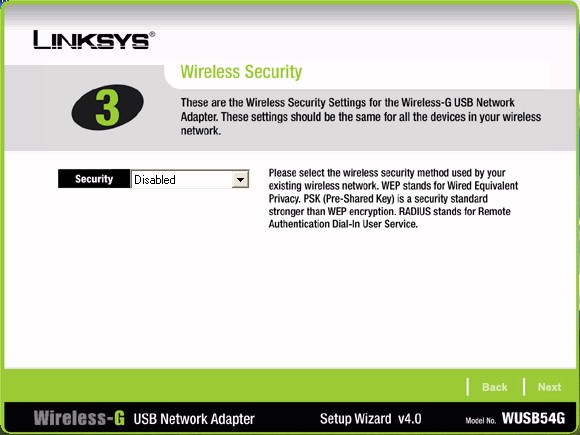Image resolution: width=580 pixels, height=435 pixels.
Task: Click USB Network Adapter footer text
Action: point(194,419)
